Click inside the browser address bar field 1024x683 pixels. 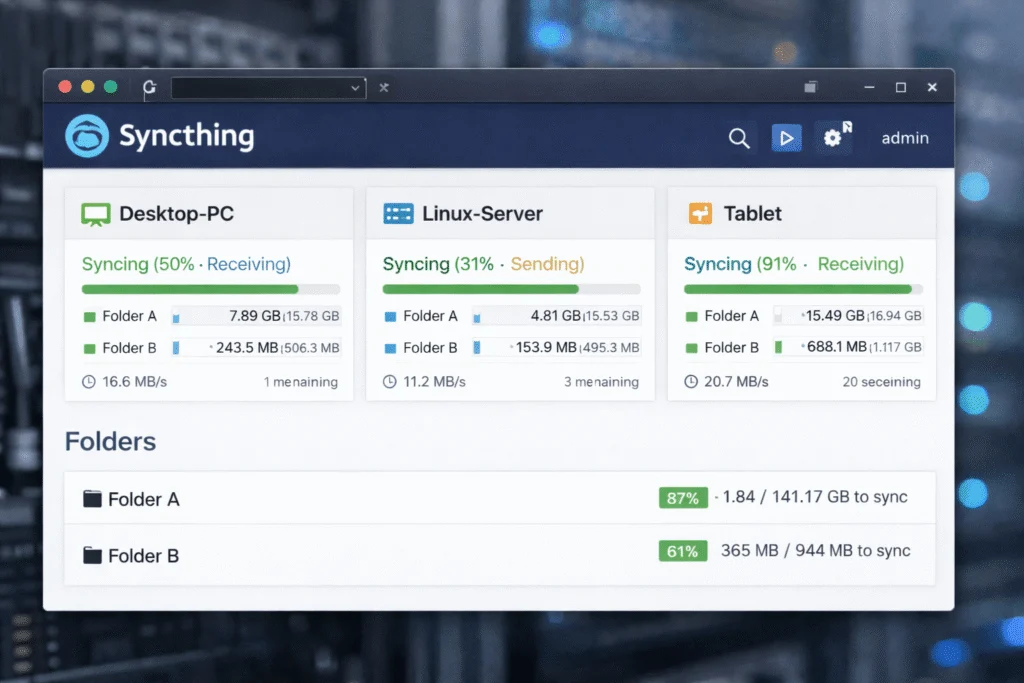click(x=260, y=87)
